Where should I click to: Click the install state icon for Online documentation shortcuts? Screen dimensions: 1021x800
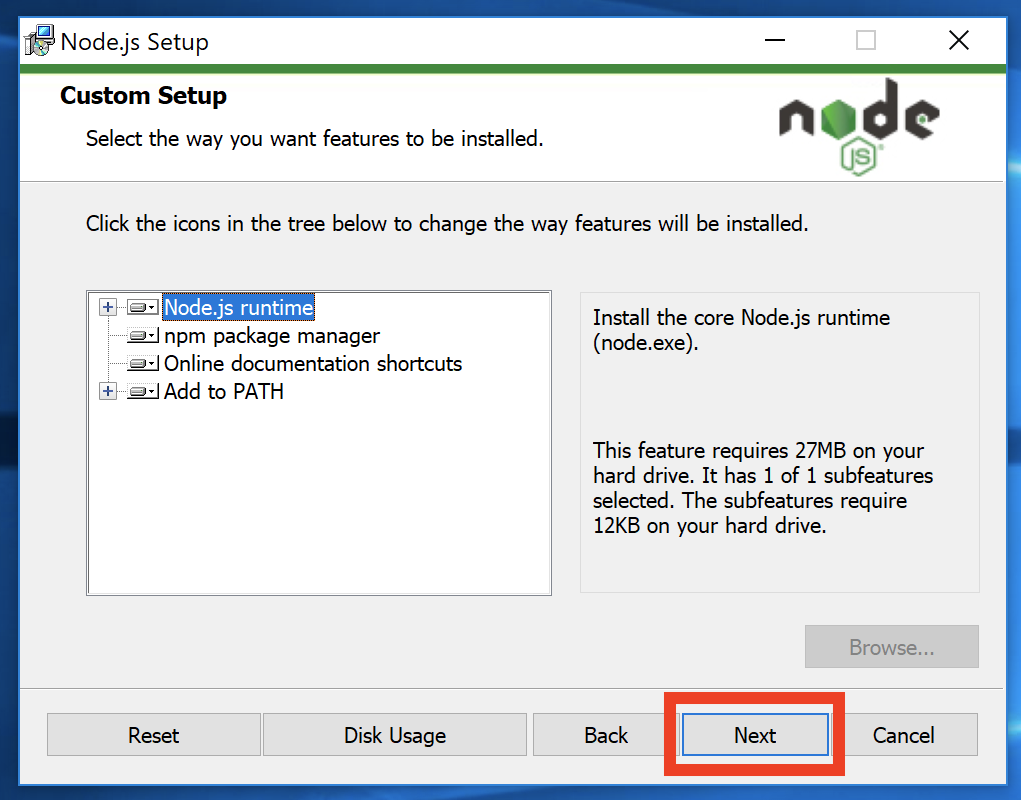[141, 364]
